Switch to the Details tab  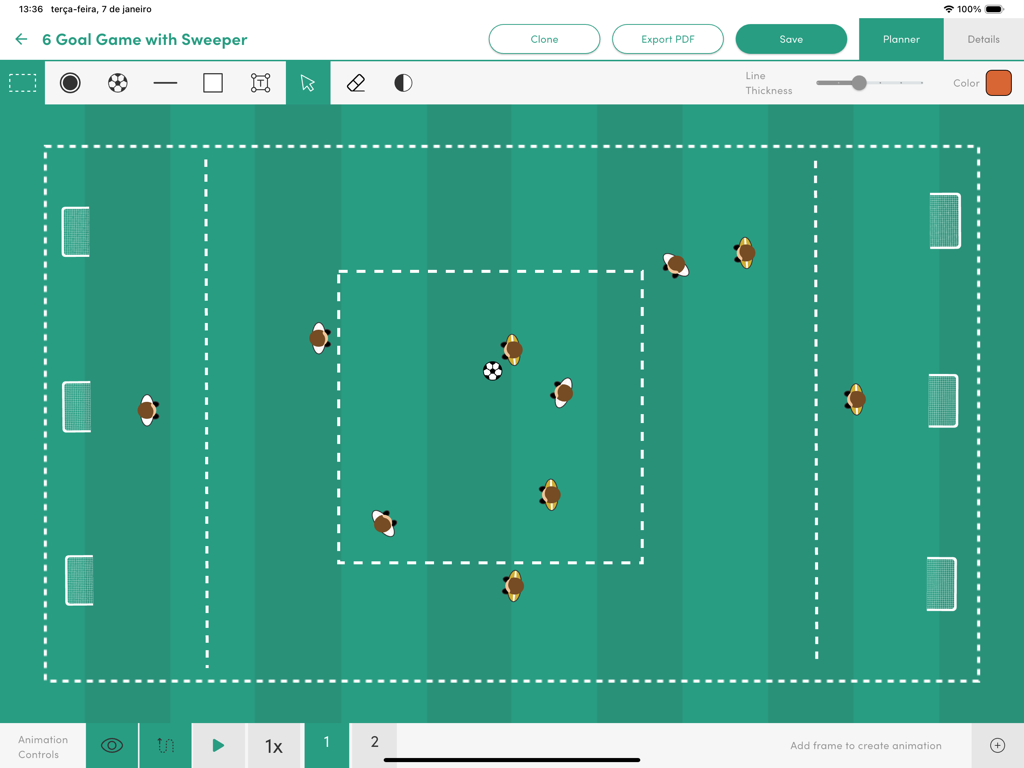pos(983,39)
